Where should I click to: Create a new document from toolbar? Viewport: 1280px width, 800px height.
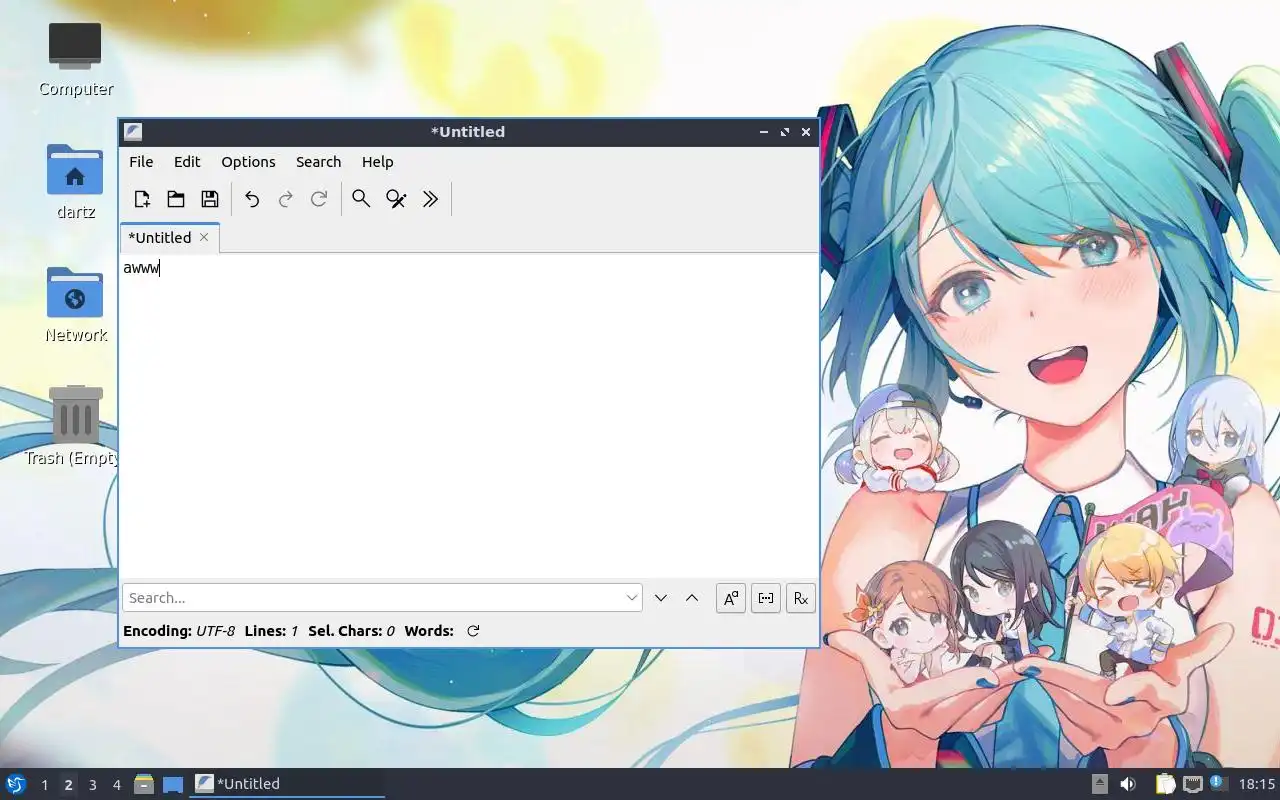click(x=142, y=199)
